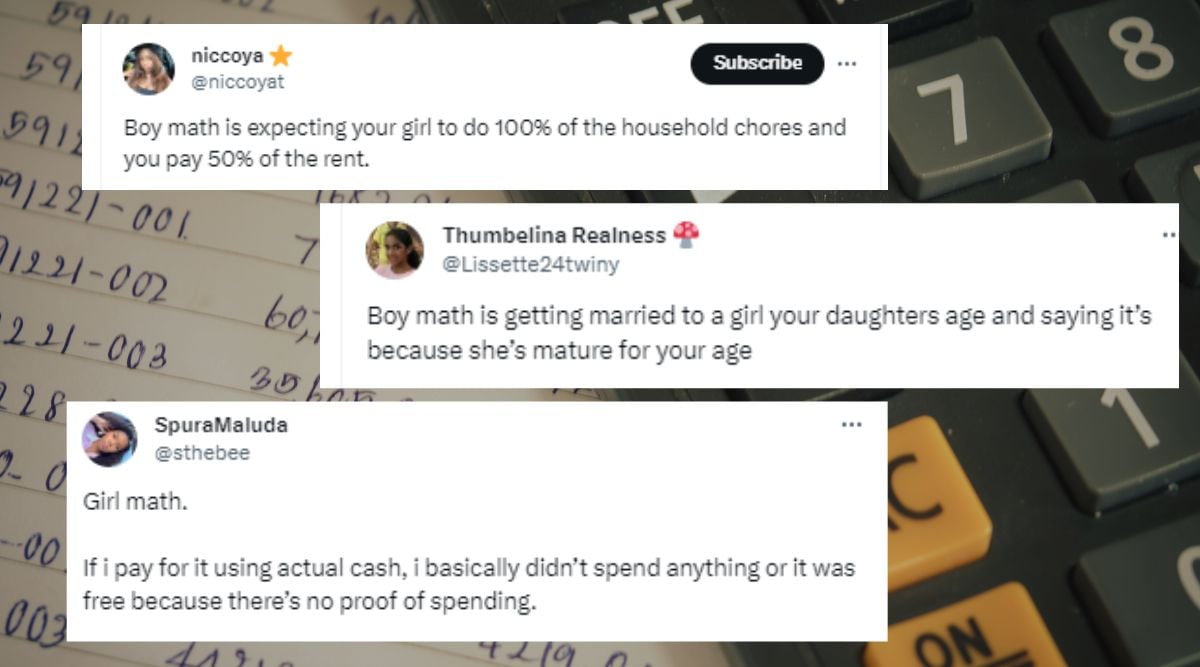This screenshot has height=667, width=1200.
Task: Click the Subscribe button on niccoya's post
Action: pos(757,63)
